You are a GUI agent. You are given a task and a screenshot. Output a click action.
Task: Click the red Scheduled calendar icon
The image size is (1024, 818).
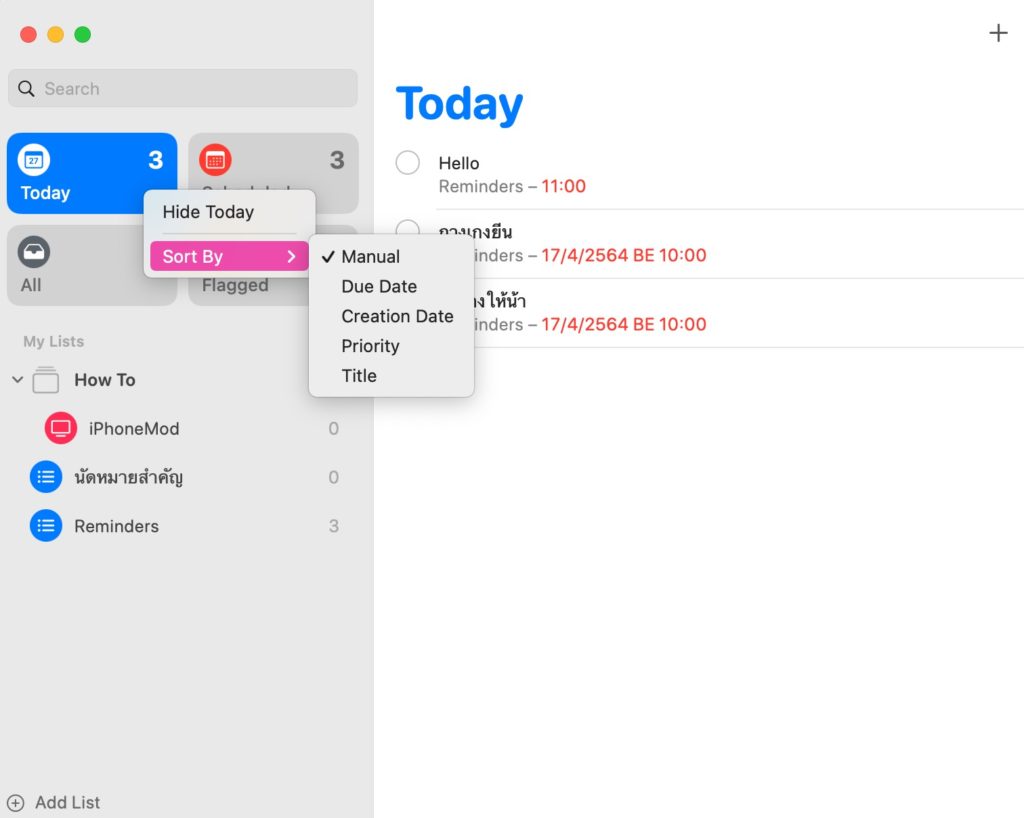click(x=215, y=160)
